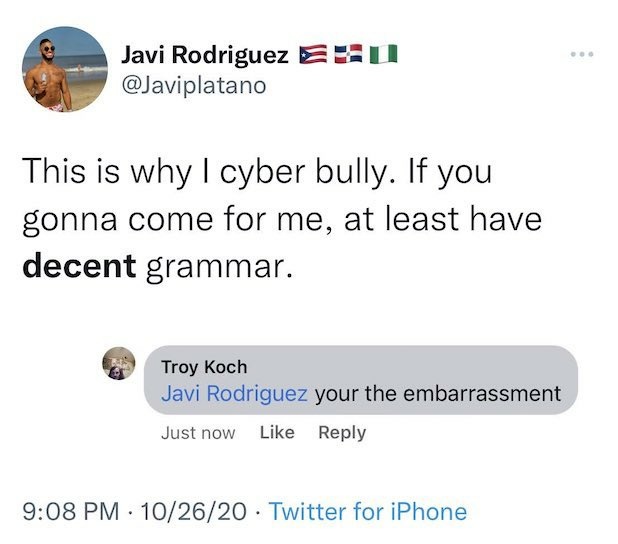Viewport: 618px width, 544px height.
Task: Click the bold word "decent"
Action: coord(78,268)
